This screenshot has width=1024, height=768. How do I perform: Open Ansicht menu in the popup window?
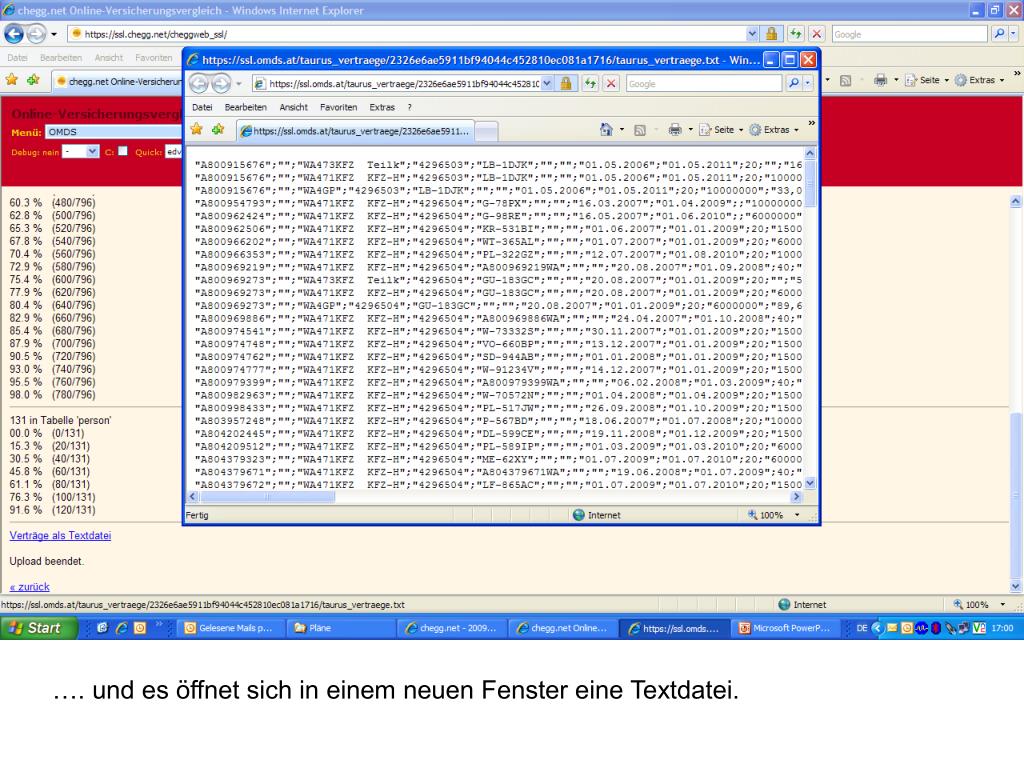293,107
